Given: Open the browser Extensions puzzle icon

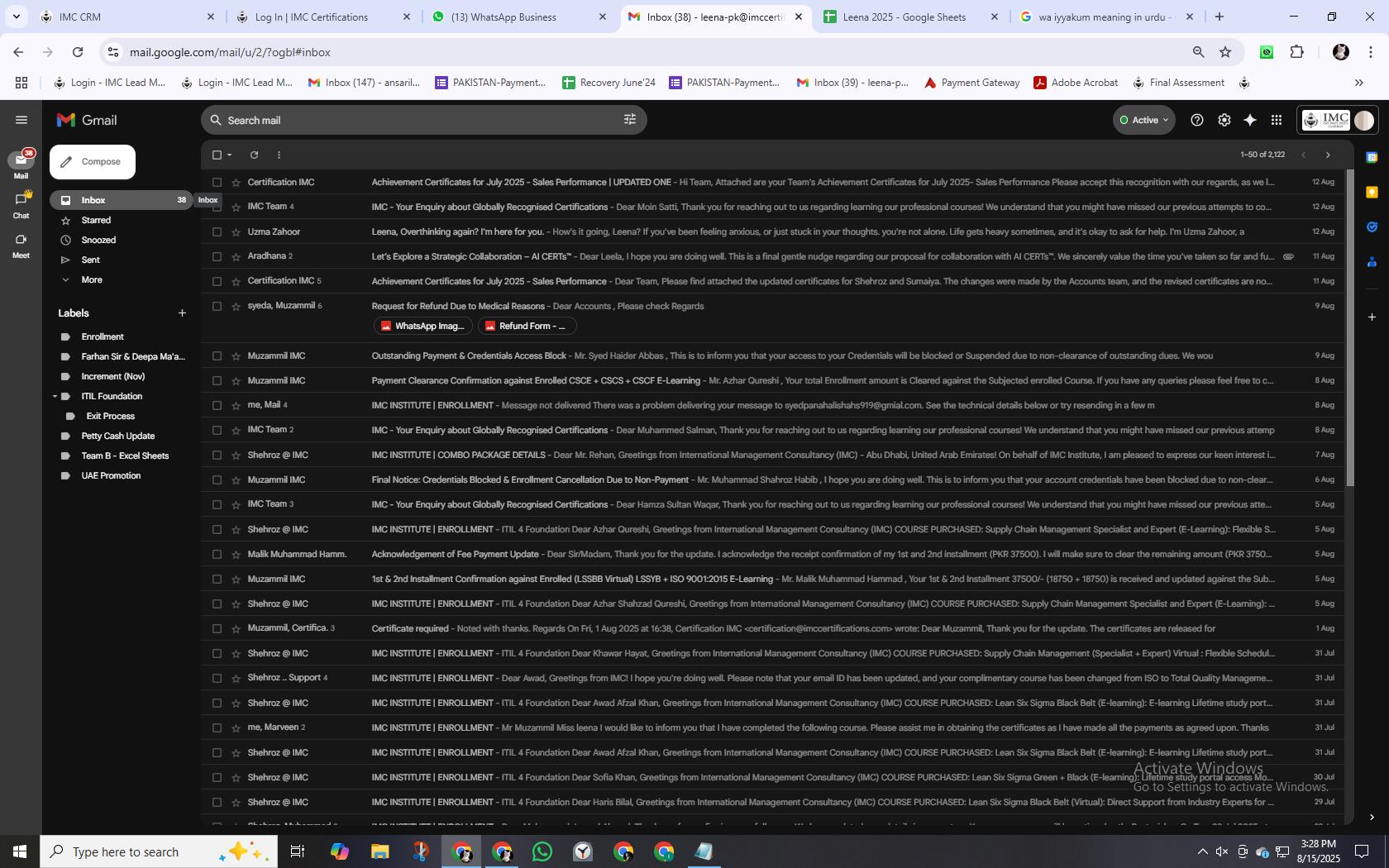Looking at the screenshot, I should coord(1296,52).
